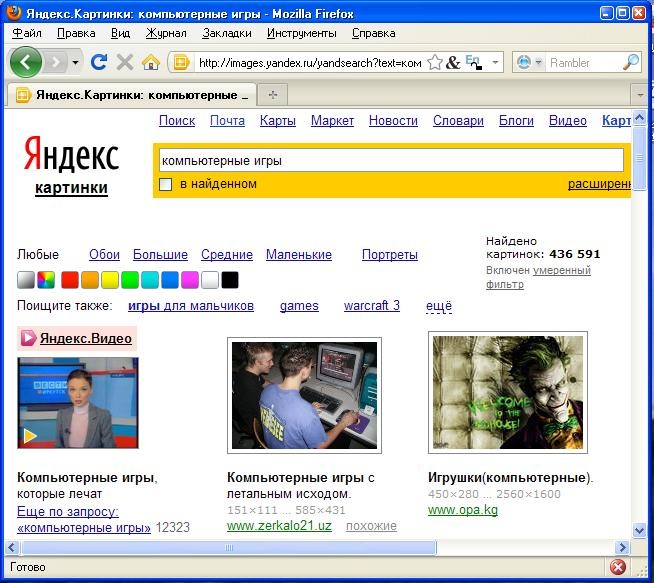654x583 pixels.
Task: Go back with the green arrow button
Action: click(x=25, y=63)
